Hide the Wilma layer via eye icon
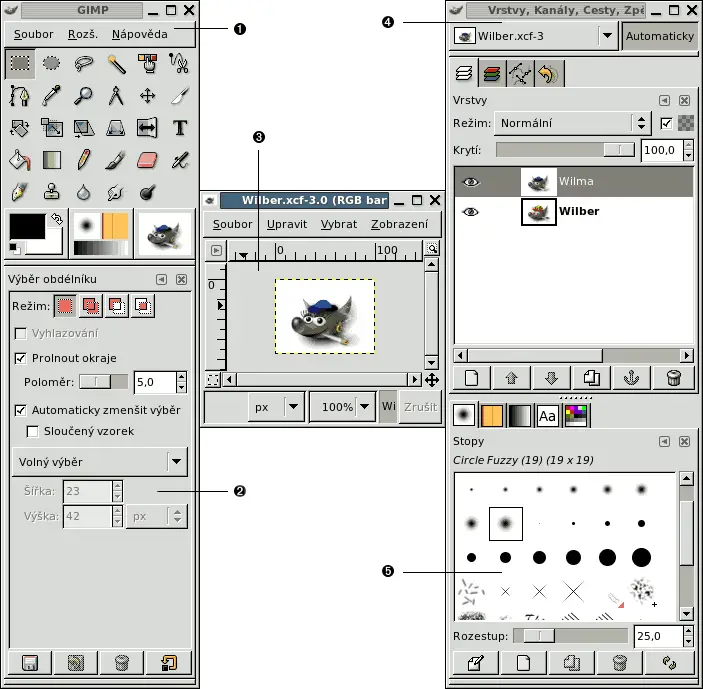This screenshot has height=689, width=703. coord(471,181)
